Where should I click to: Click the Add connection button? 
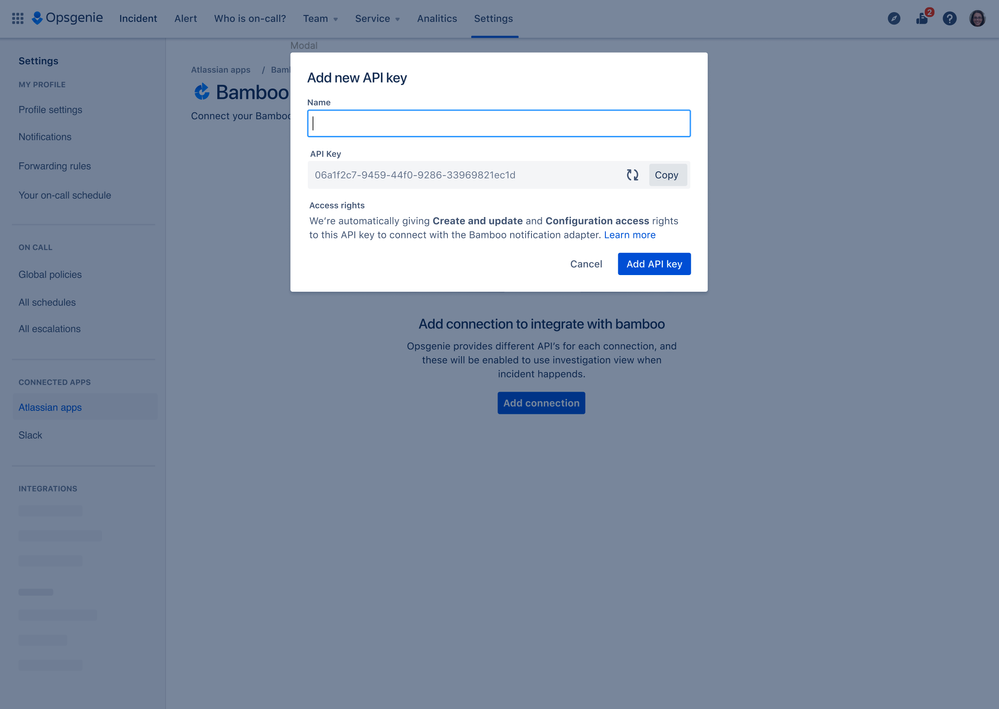click(542, 403)
